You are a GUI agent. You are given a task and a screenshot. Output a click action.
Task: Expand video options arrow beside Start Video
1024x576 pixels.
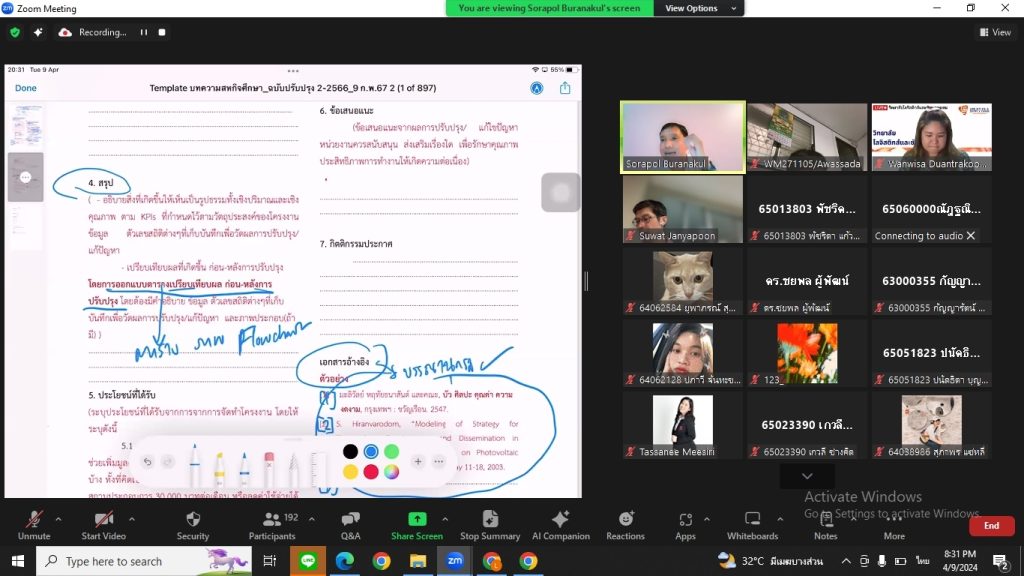tap(132, 519)
